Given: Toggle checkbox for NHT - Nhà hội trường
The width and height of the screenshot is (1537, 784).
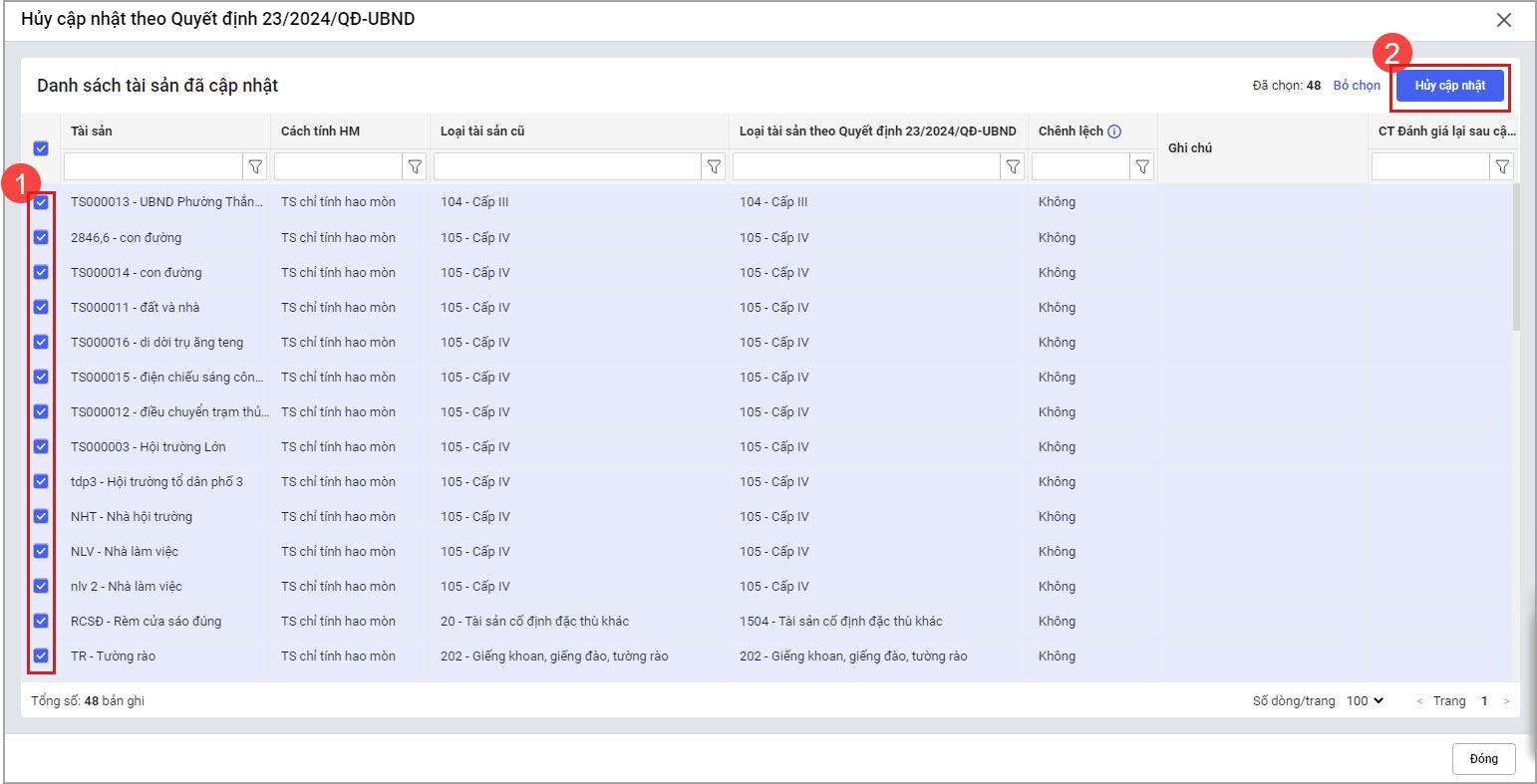Looking at the screenshot, I should pos(41,516).
